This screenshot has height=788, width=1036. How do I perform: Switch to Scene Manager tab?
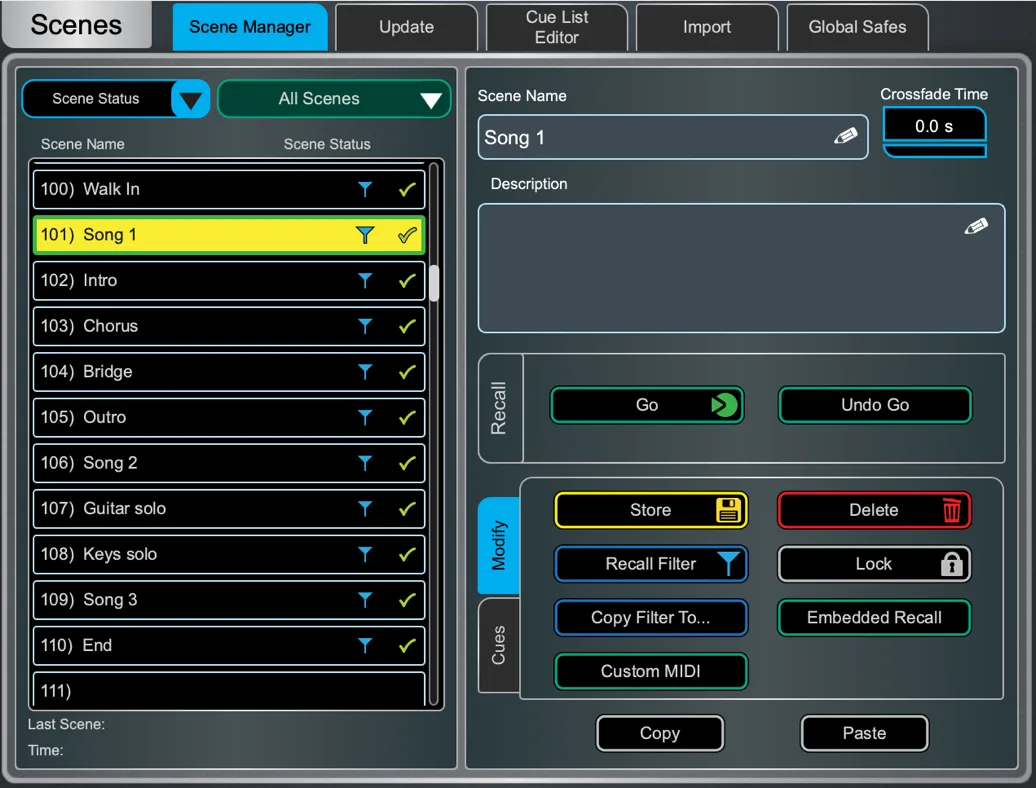250,27
